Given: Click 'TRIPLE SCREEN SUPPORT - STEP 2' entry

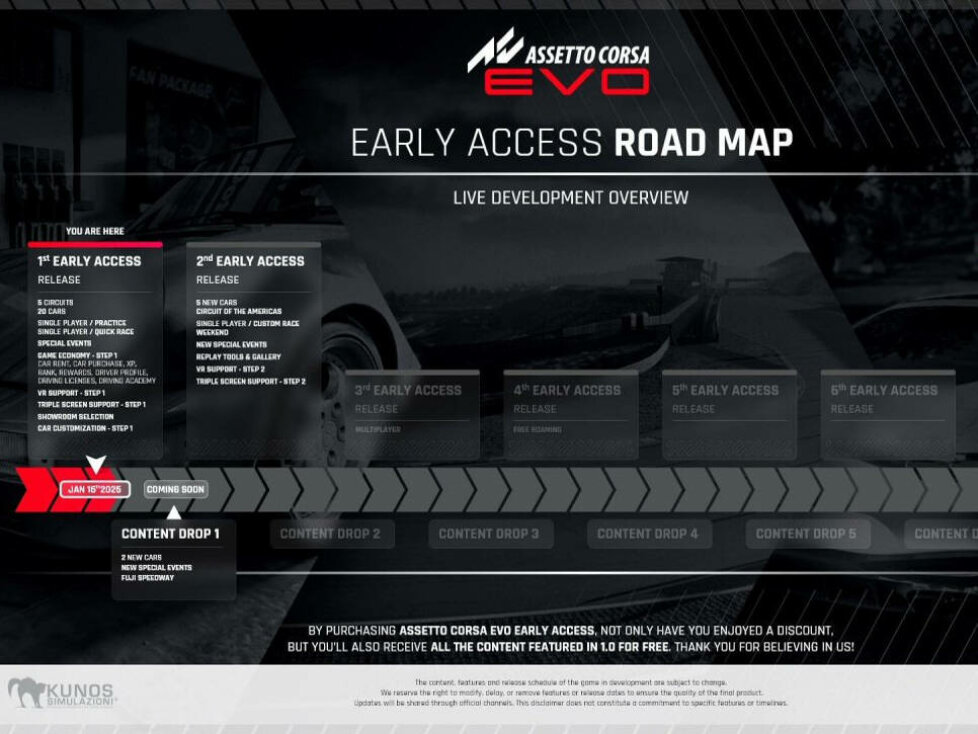Looking at the screenshot, I should pos(251,381).
